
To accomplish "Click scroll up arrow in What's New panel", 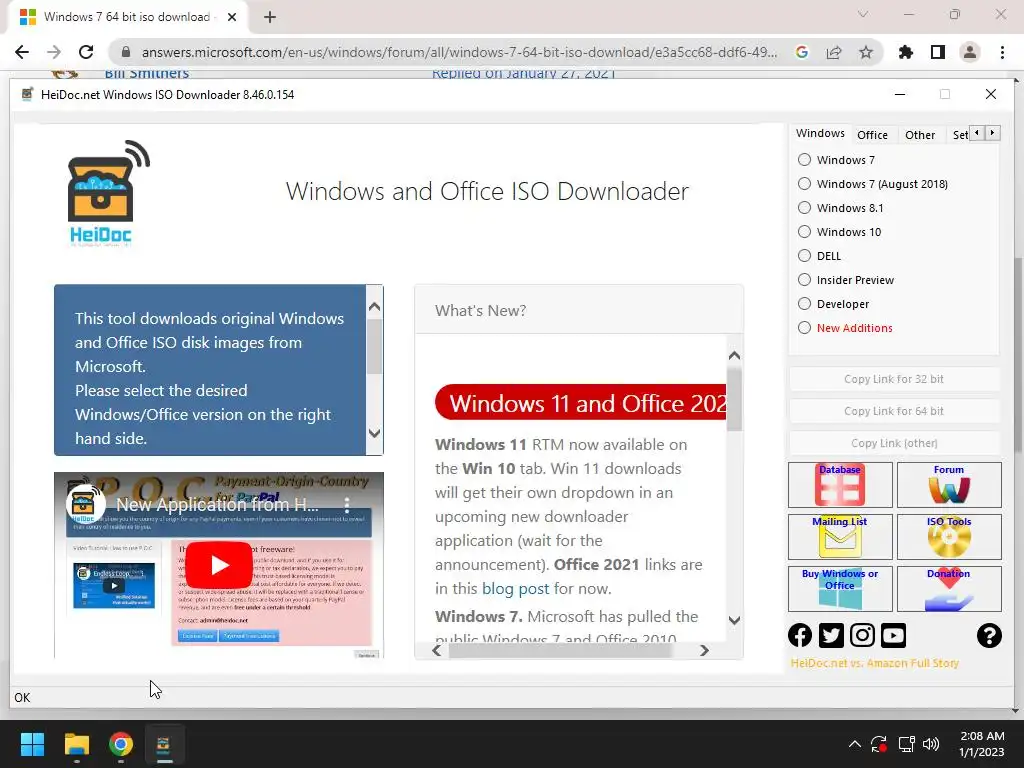I will pyautogui.click(x=734, y=355).
